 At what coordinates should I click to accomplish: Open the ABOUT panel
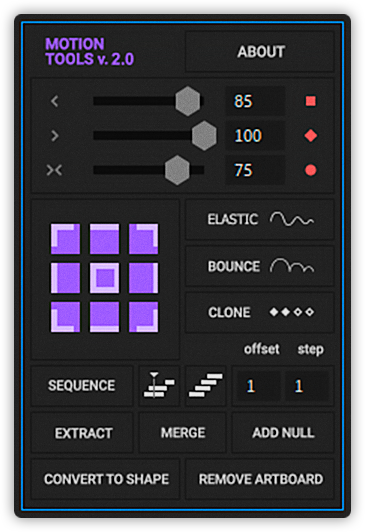point(260,52)
